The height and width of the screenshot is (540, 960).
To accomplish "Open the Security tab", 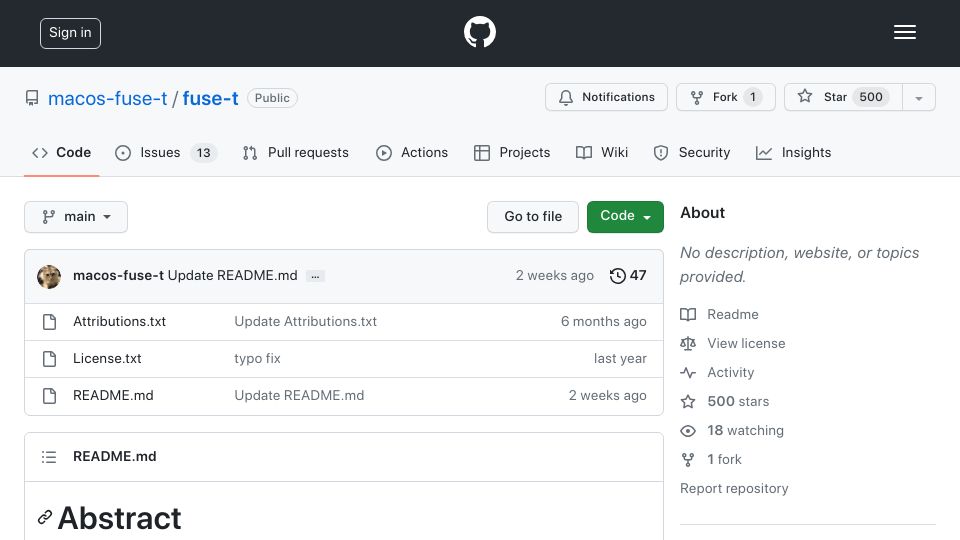I will (x=692, y=152).
